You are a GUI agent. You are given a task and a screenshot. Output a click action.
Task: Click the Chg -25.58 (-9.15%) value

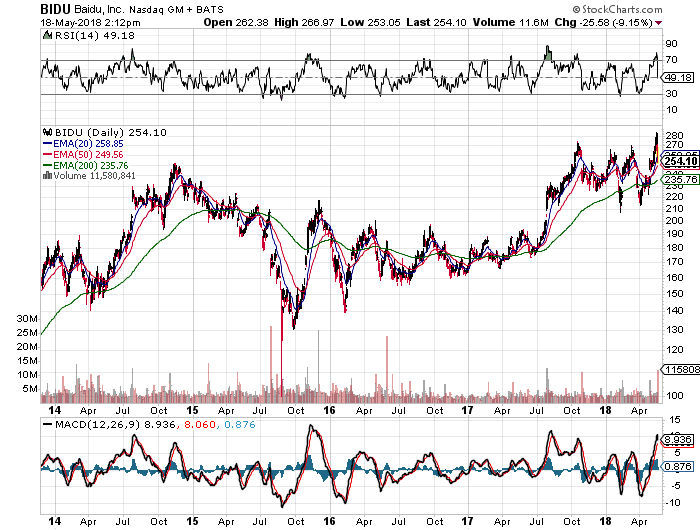coord(604,22)
